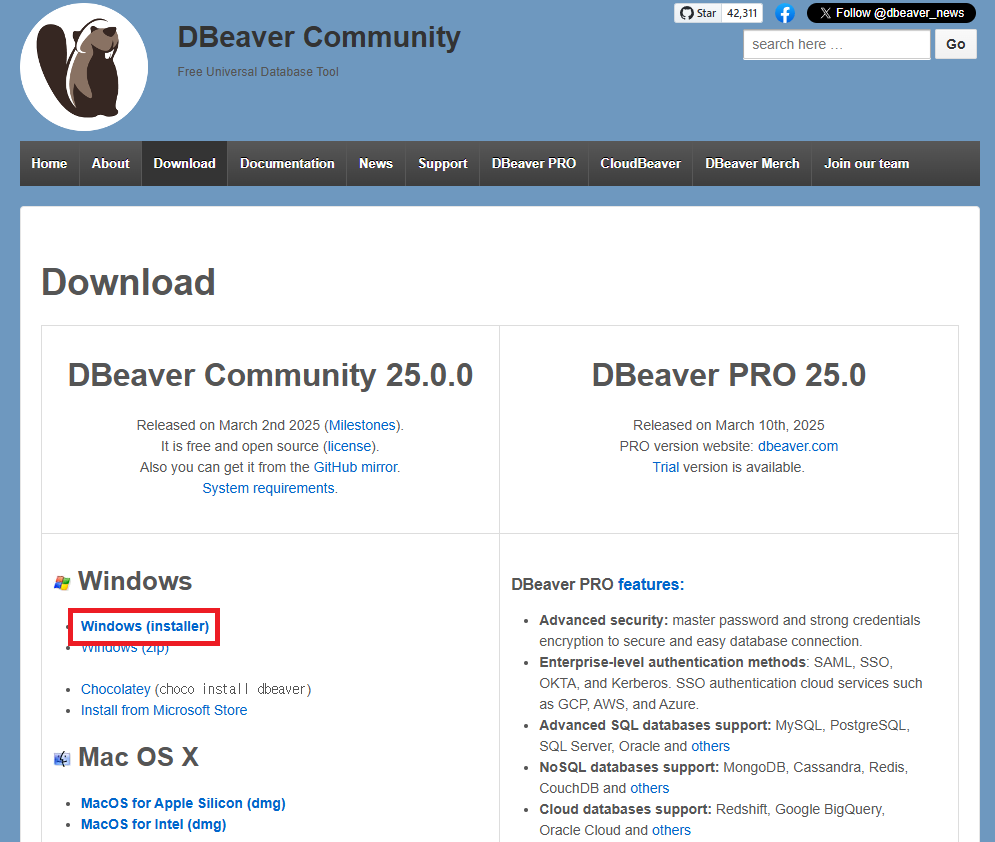995x842 pixels.
Task: Open 'others' link after Oracle Cloud
Action: (671, 830)
